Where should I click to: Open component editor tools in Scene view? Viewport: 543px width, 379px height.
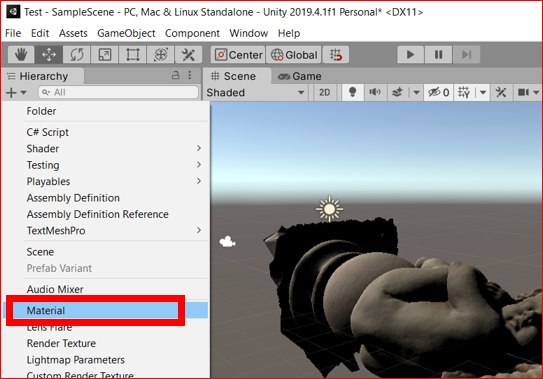[501, 92]
